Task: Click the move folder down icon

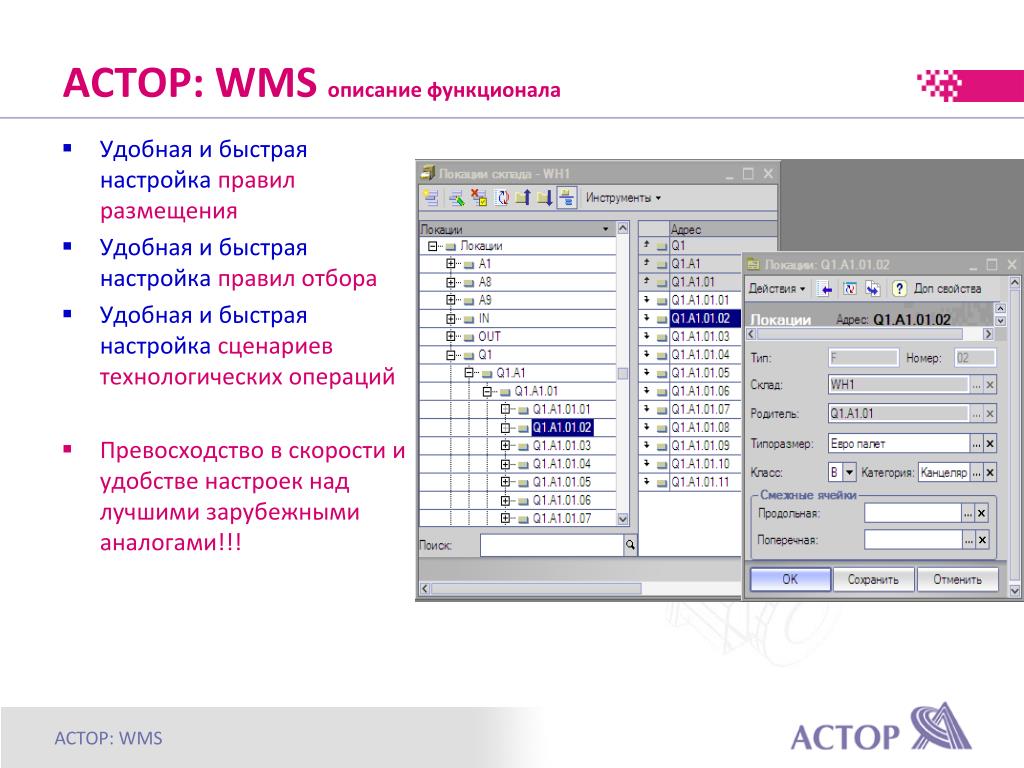Action: pyautogui.click(x=545, y=197)
